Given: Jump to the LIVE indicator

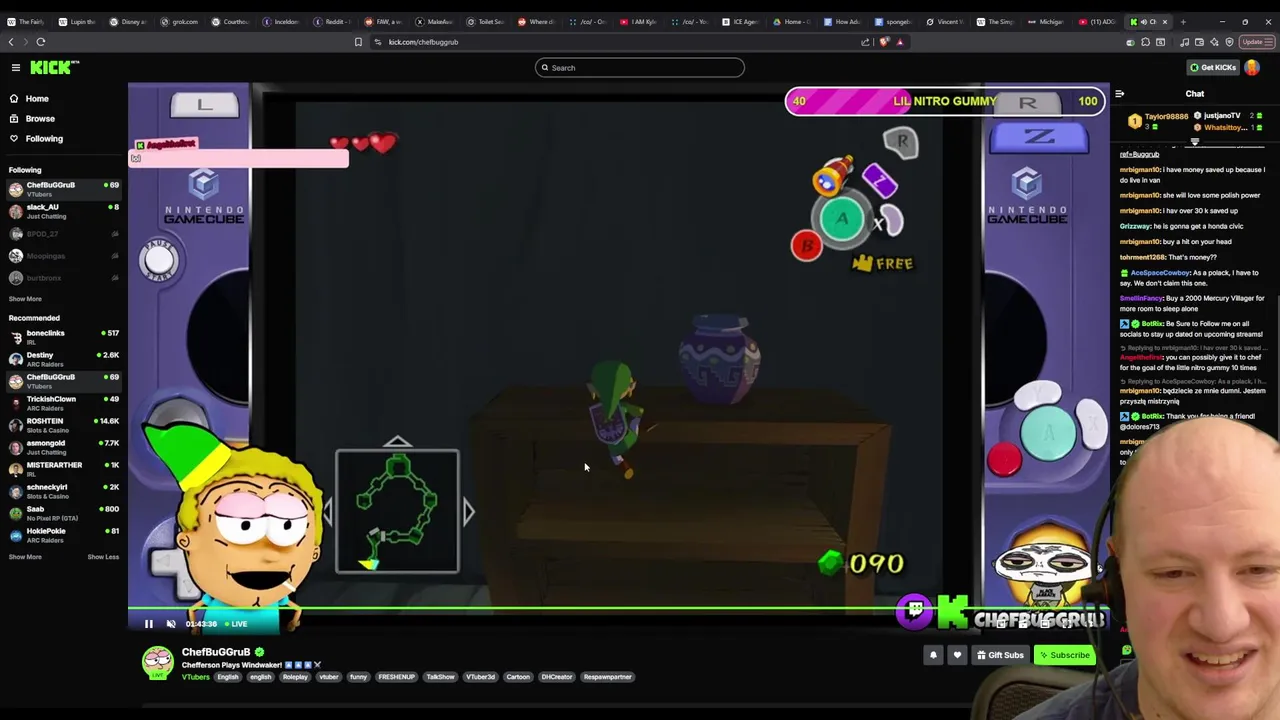Looking at the screenshot, I should point(236,624).
